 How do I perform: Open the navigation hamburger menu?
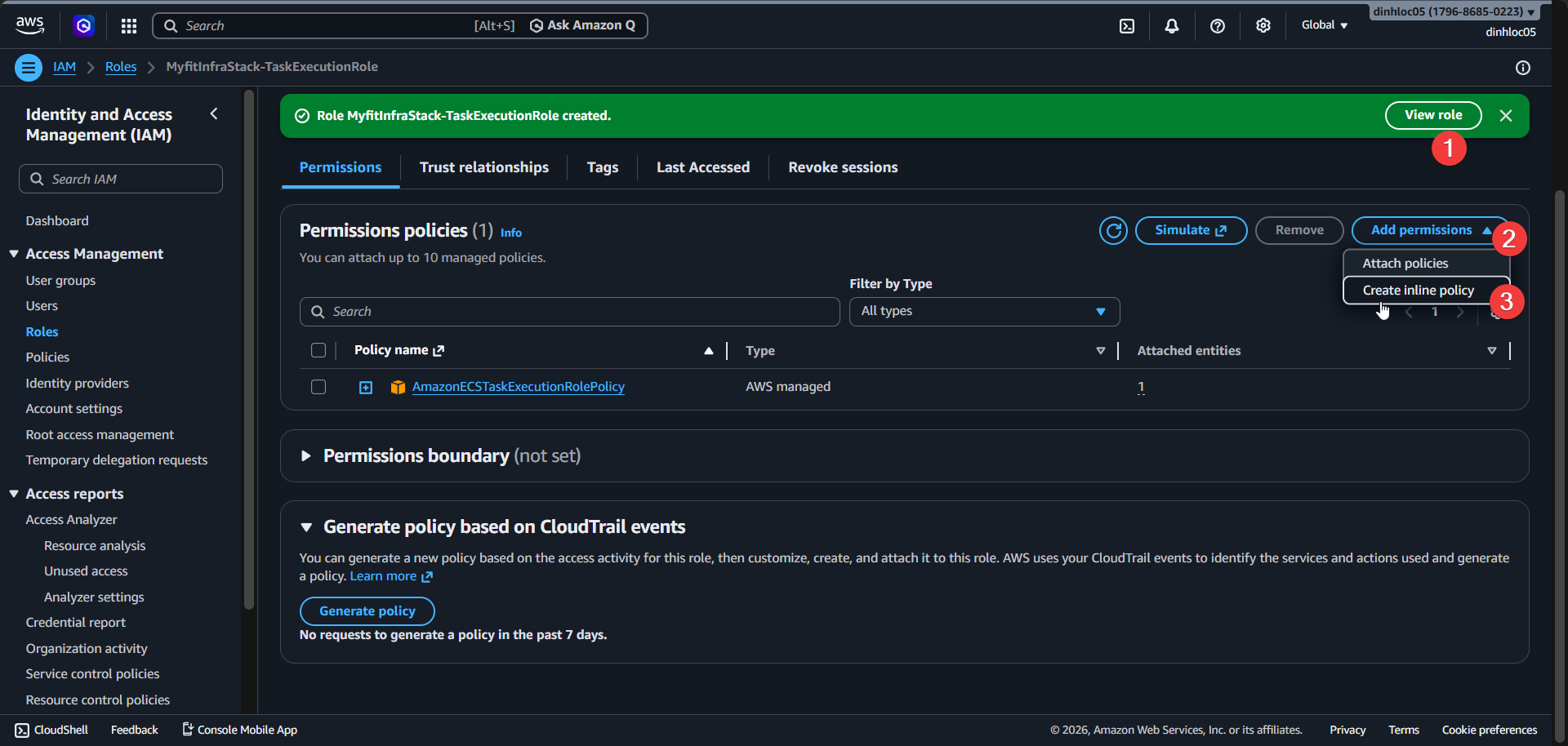point(28,67)
